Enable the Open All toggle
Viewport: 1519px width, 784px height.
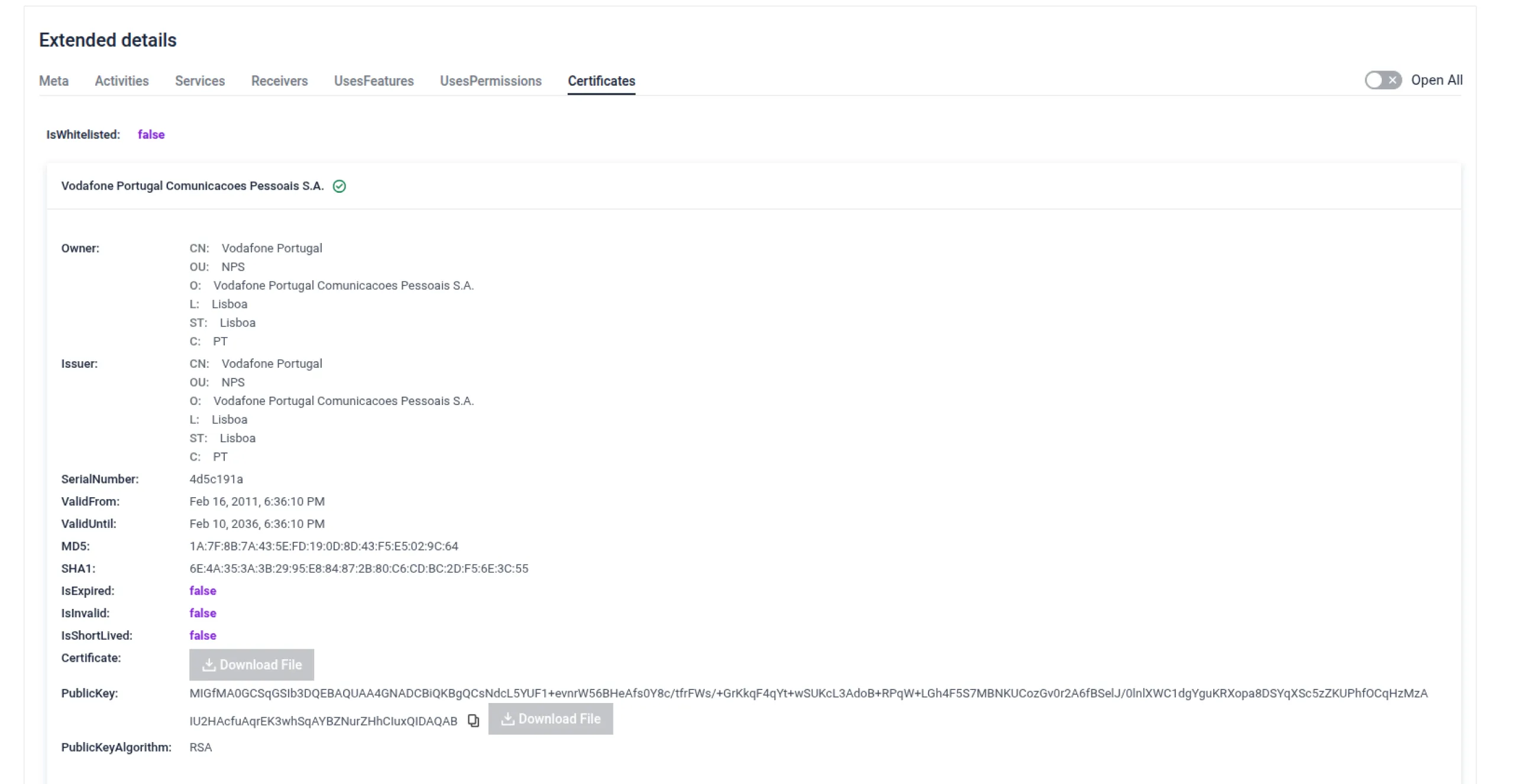point(1382,80)
